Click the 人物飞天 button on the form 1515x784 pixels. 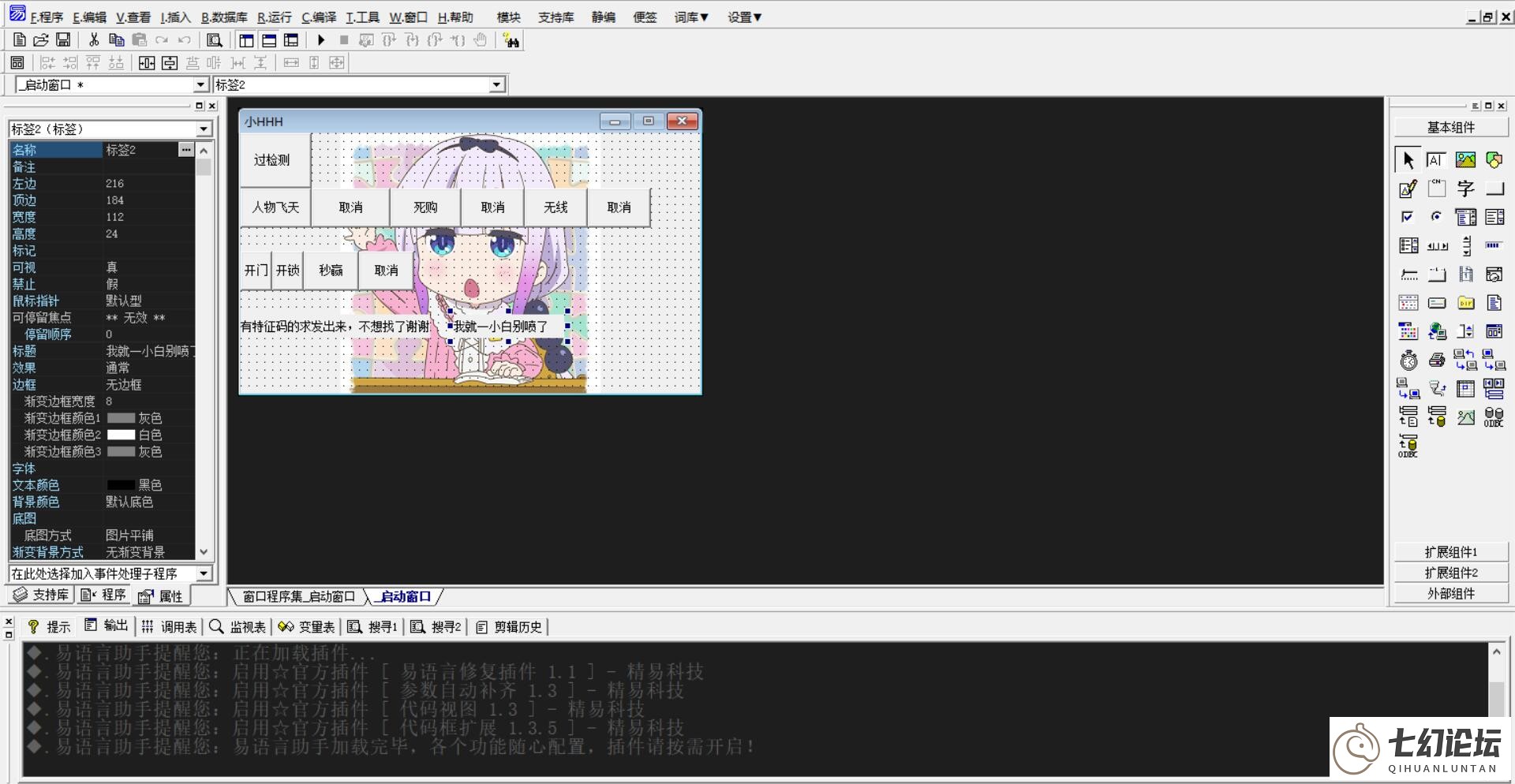tap(275, 207)
